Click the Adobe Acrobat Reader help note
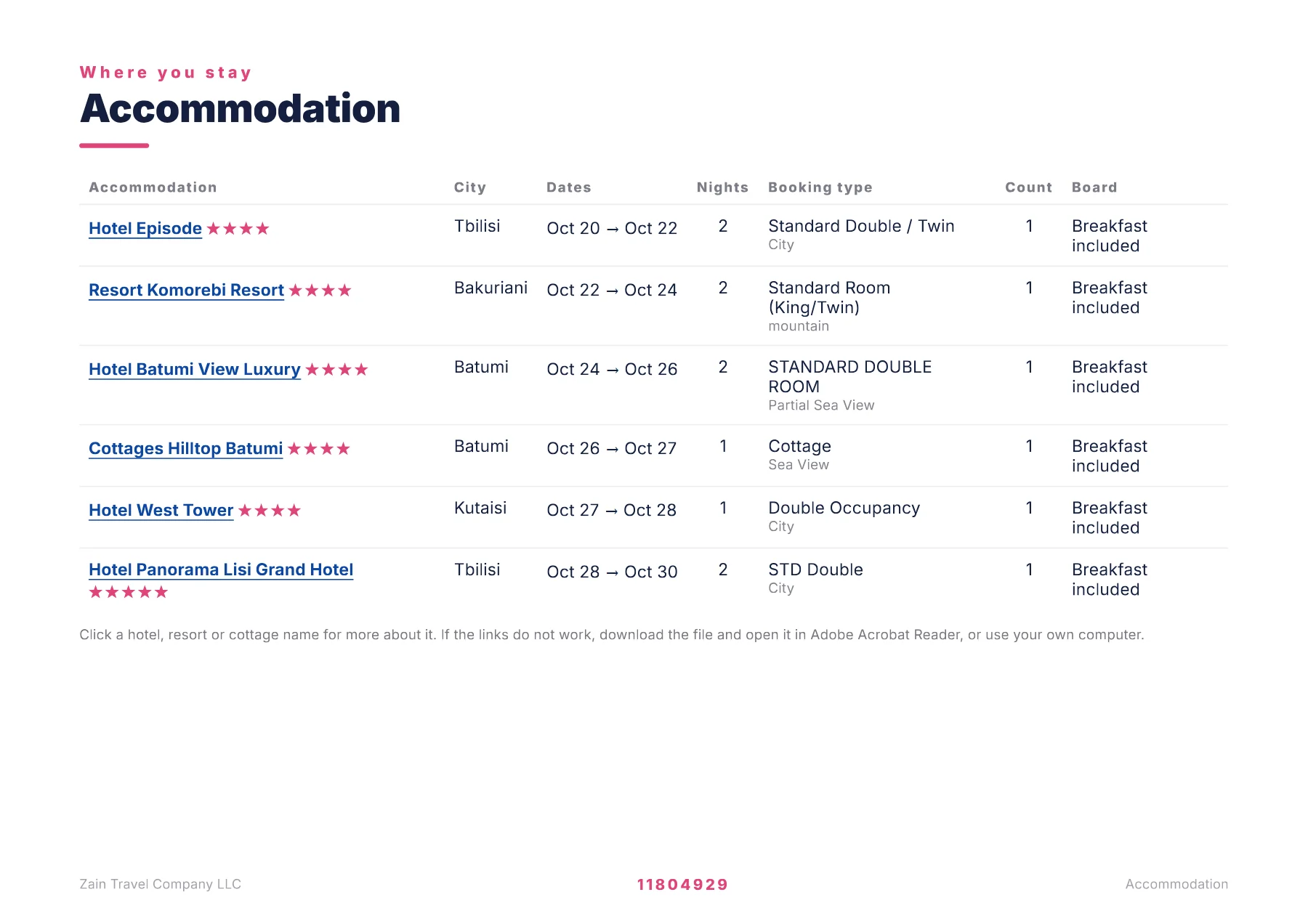This screenshot has width=1308, height=924. [x=612, y=635]
